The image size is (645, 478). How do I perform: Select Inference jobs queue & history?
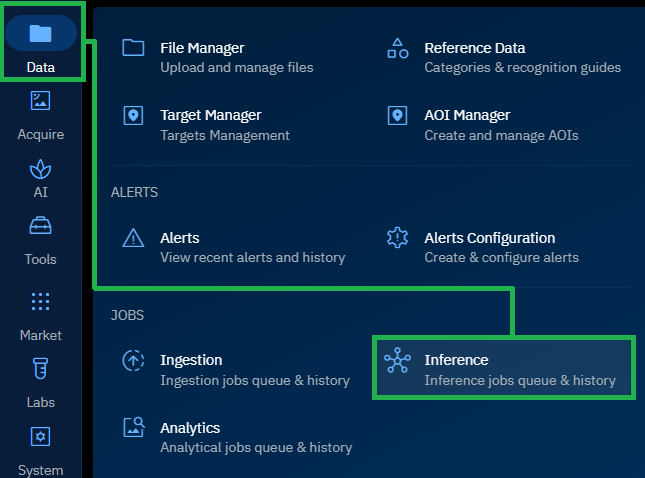[519, 380]
